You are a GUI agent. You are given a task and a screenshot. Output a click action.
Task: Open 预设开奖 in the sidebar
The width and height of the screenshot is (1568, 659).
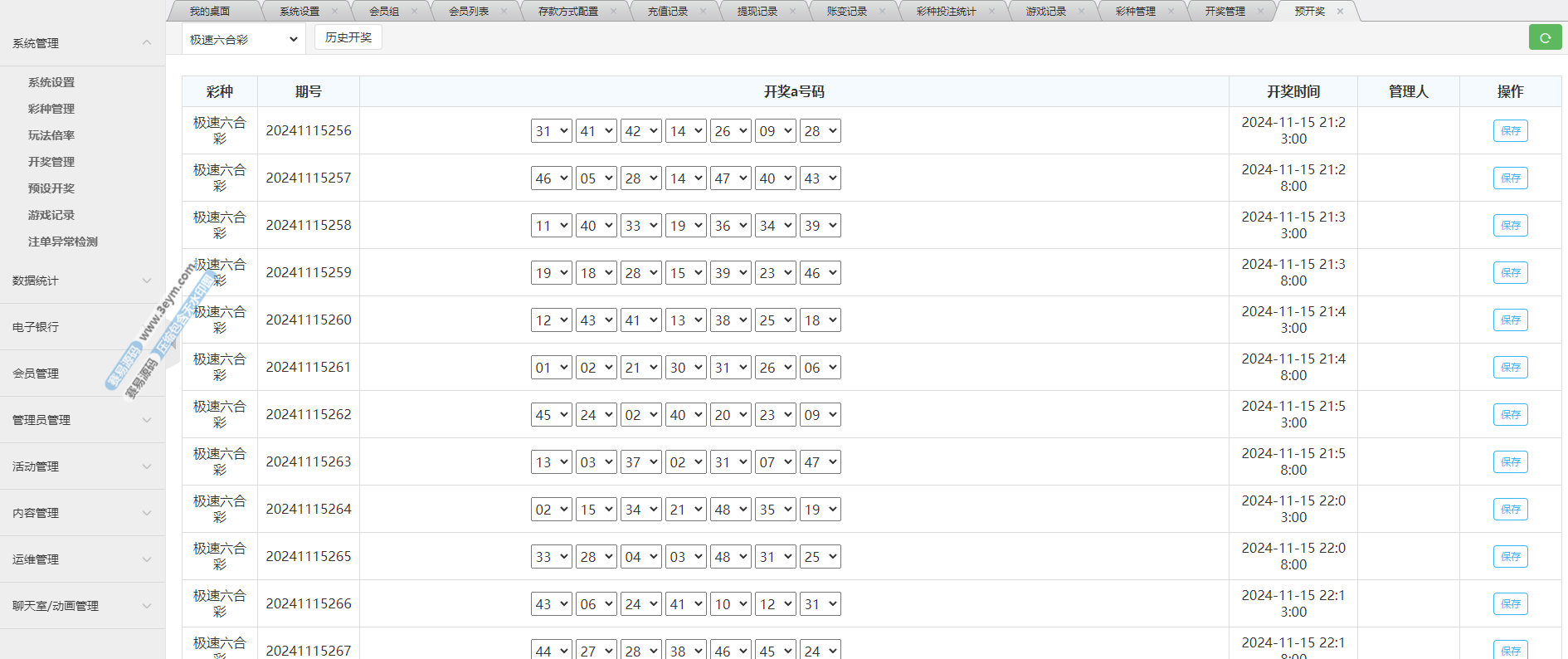tap(51, 188)
